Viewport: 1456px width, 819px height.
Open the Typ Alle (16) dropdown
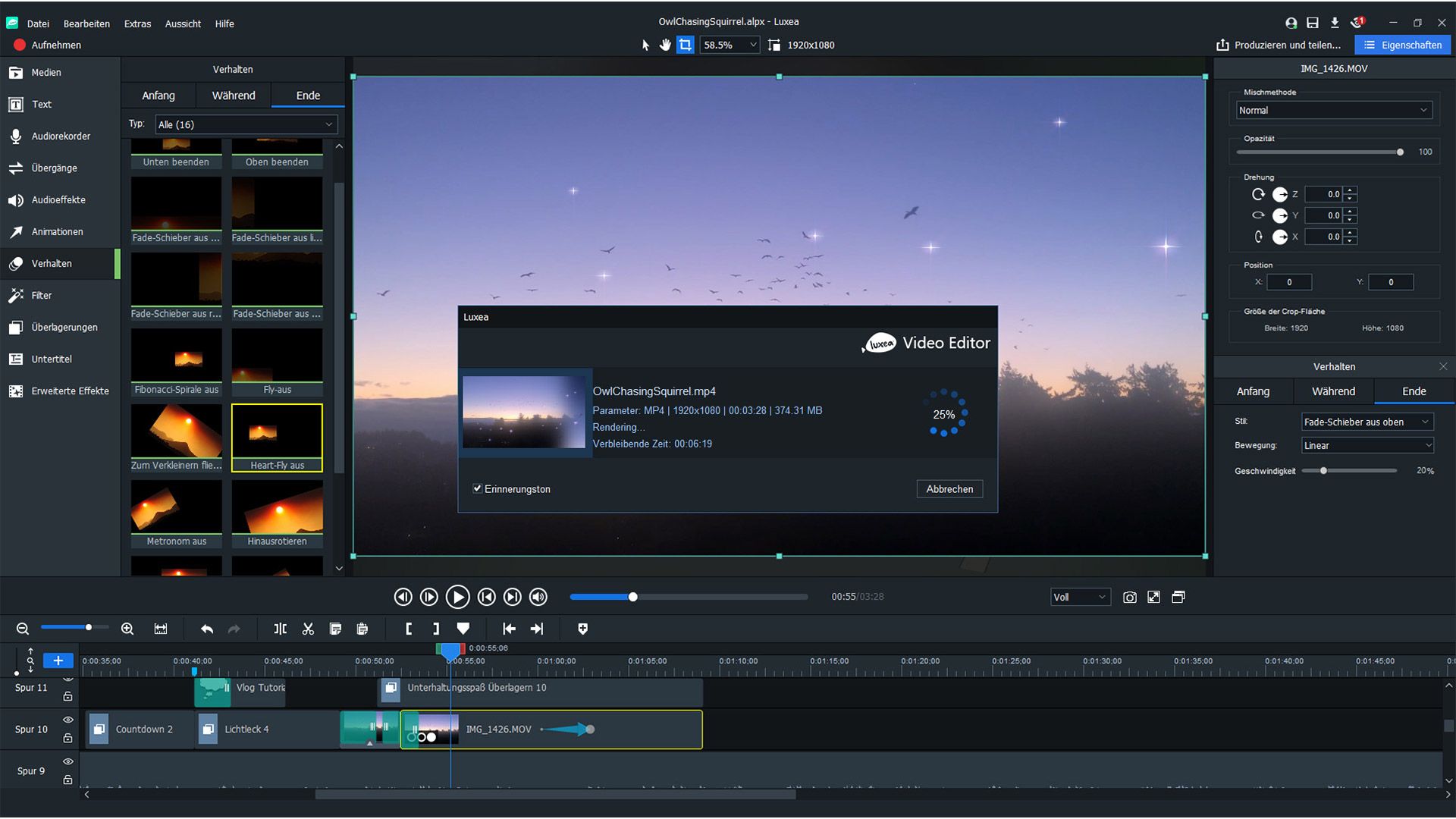point(246,124)
